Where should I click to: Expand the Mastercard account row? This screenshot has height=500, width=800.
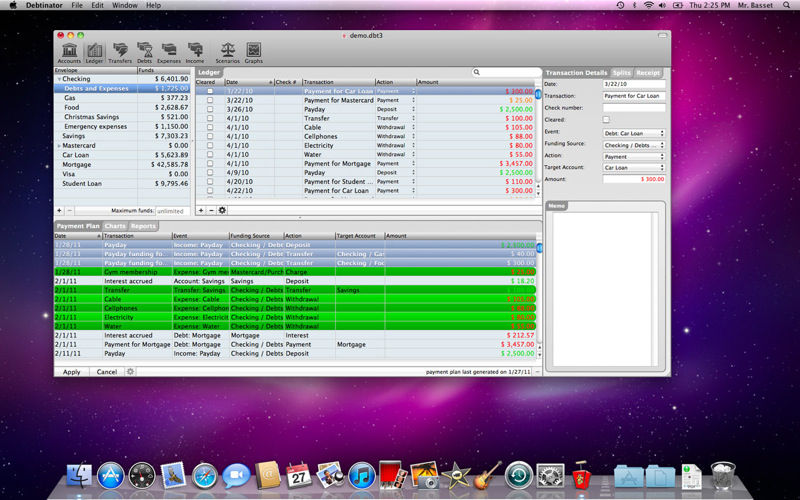click(59, 146)
